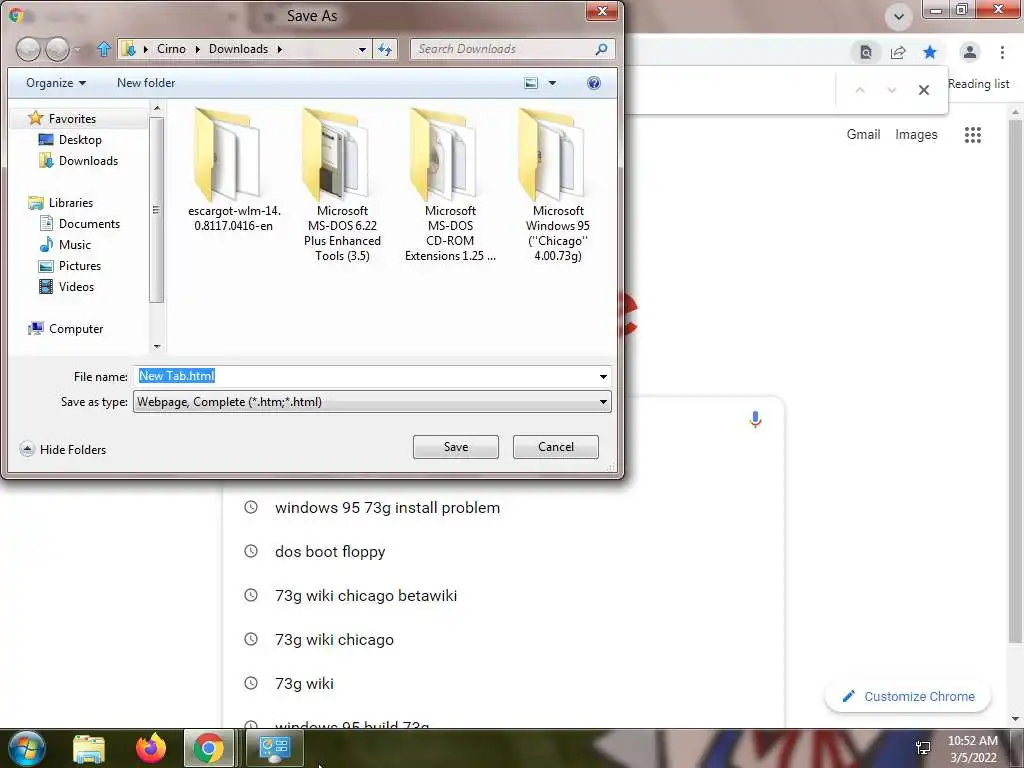This screenshot has height=768, width=1024.
Task: Expand the view options dropdown arrow
Action: tap(552, 83)
